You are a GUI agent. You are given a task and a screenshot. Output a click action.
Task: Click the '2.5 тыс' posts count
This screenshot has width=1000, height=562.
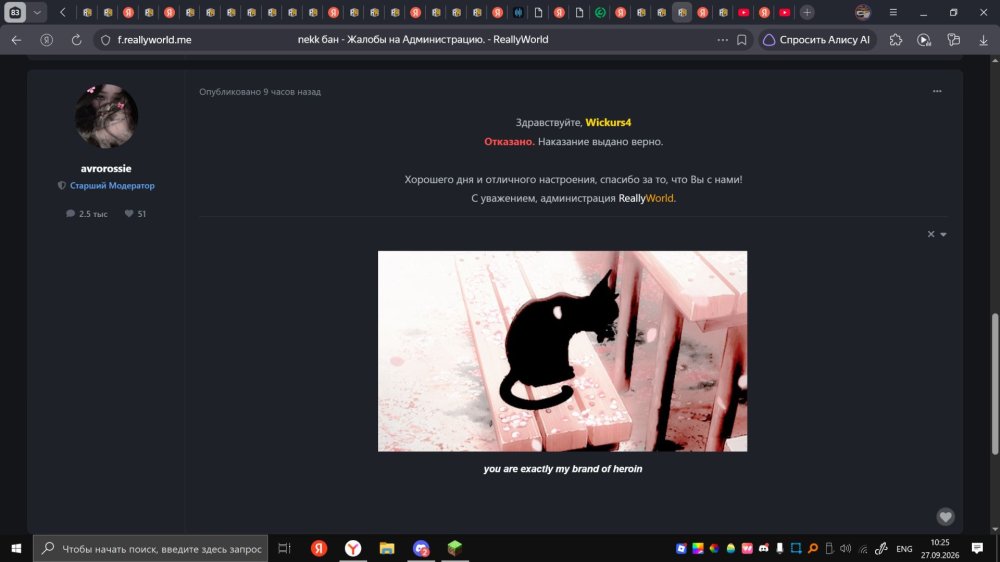coord(87,214)
